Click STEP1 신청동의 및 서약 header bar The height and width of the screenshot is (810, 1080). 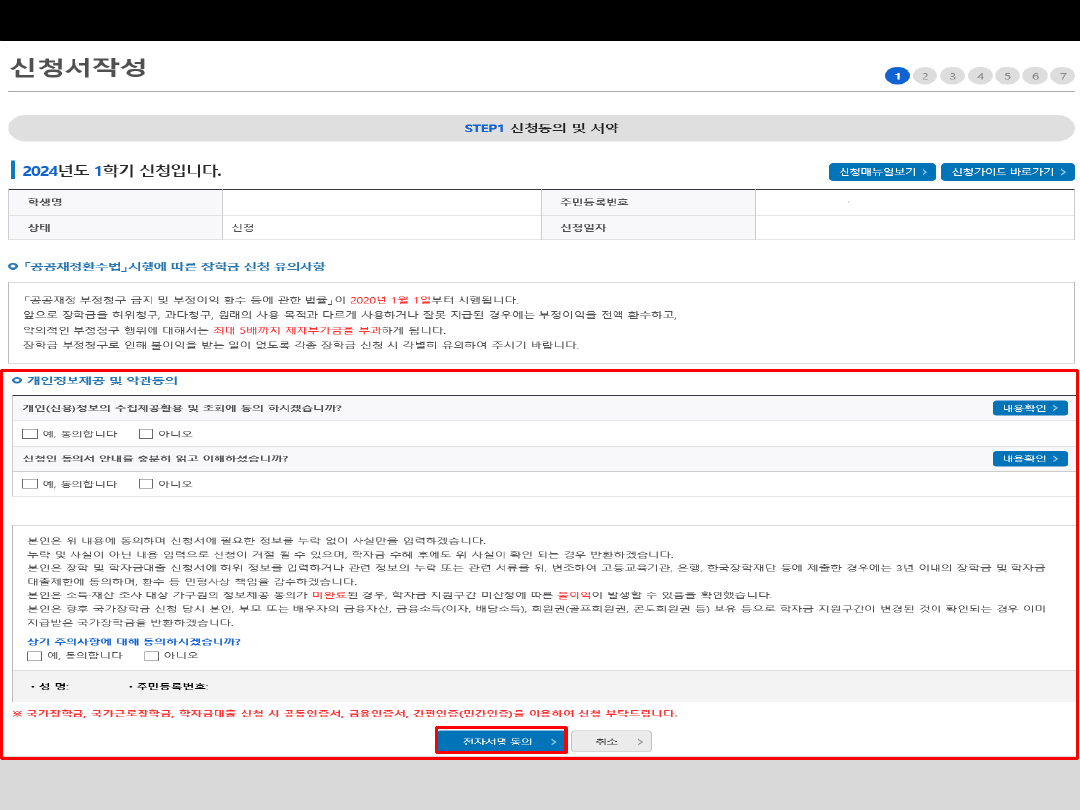(x=541, y=128)
